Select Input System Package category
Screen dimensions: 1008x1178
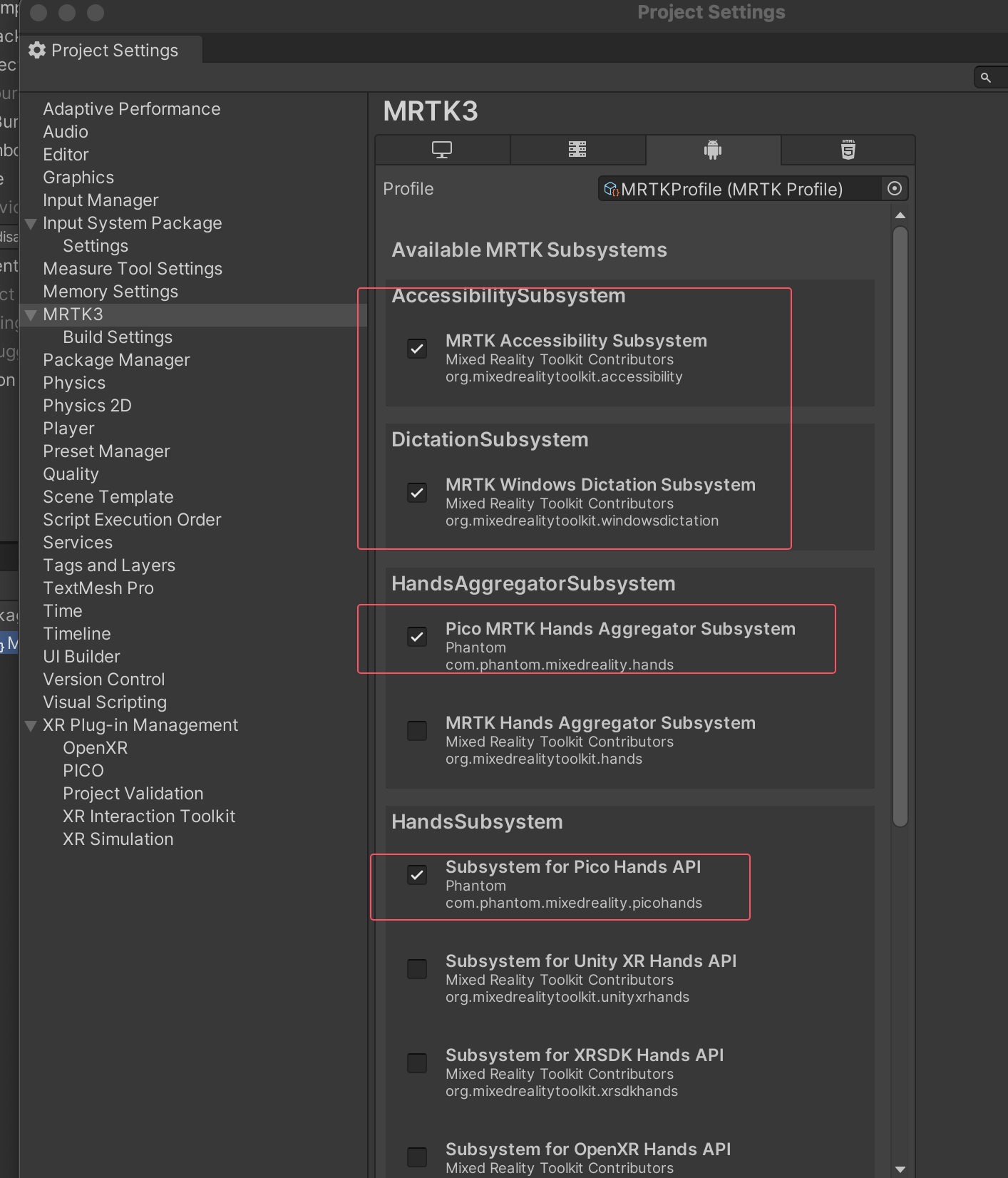(133, 223)
